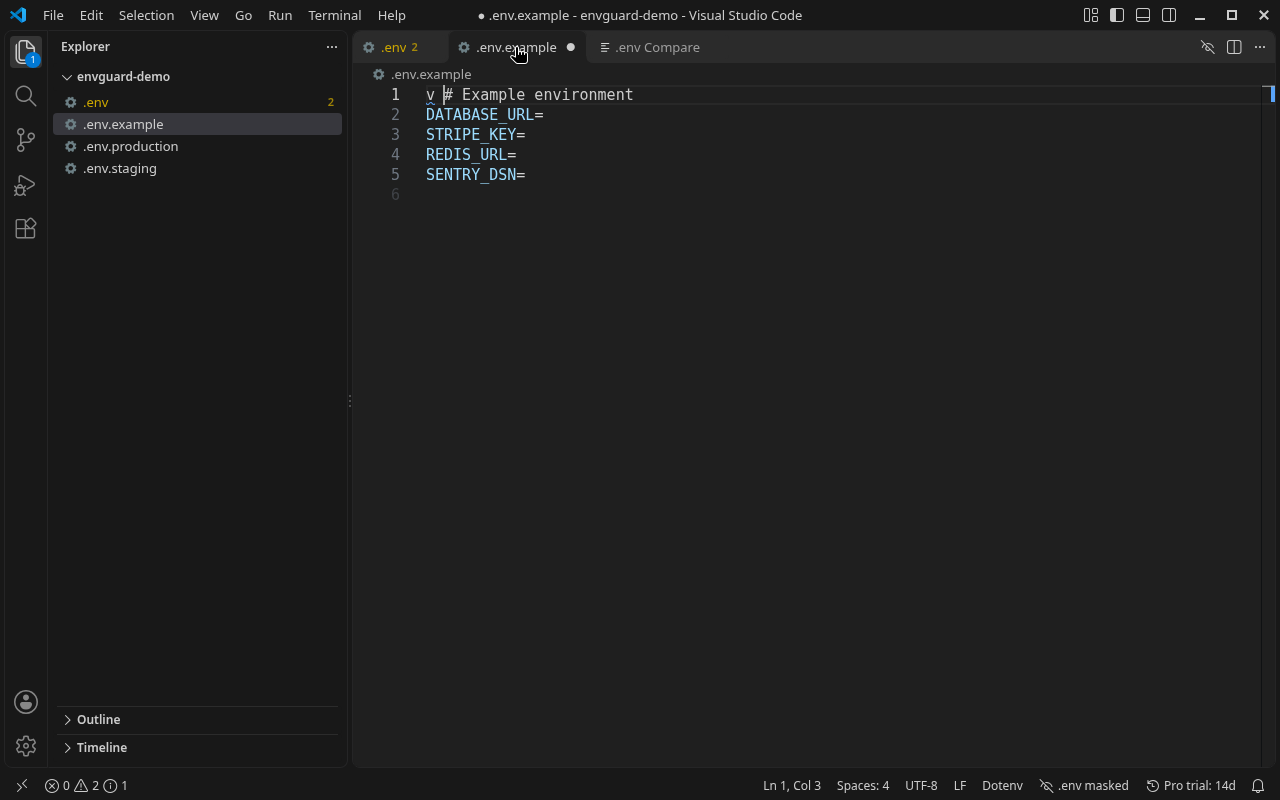Open editor more actions menu
1280x800 pixels.
coord(1260,47)
